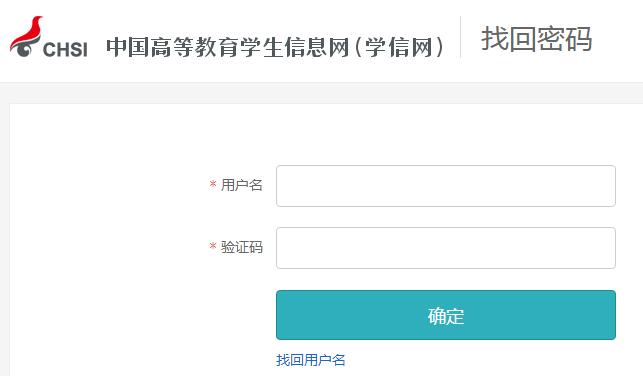Click the (学信网) text in header
This screenshot has width=643, height=376.
[399, 47]
